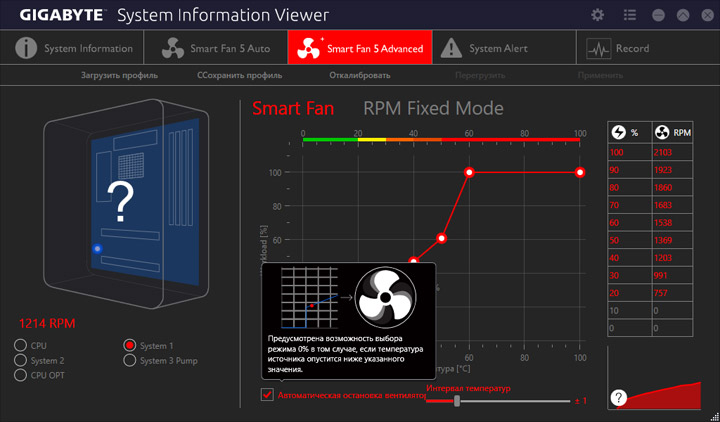
Task: Open settings gear in title bar
Action: click(597, 15)
